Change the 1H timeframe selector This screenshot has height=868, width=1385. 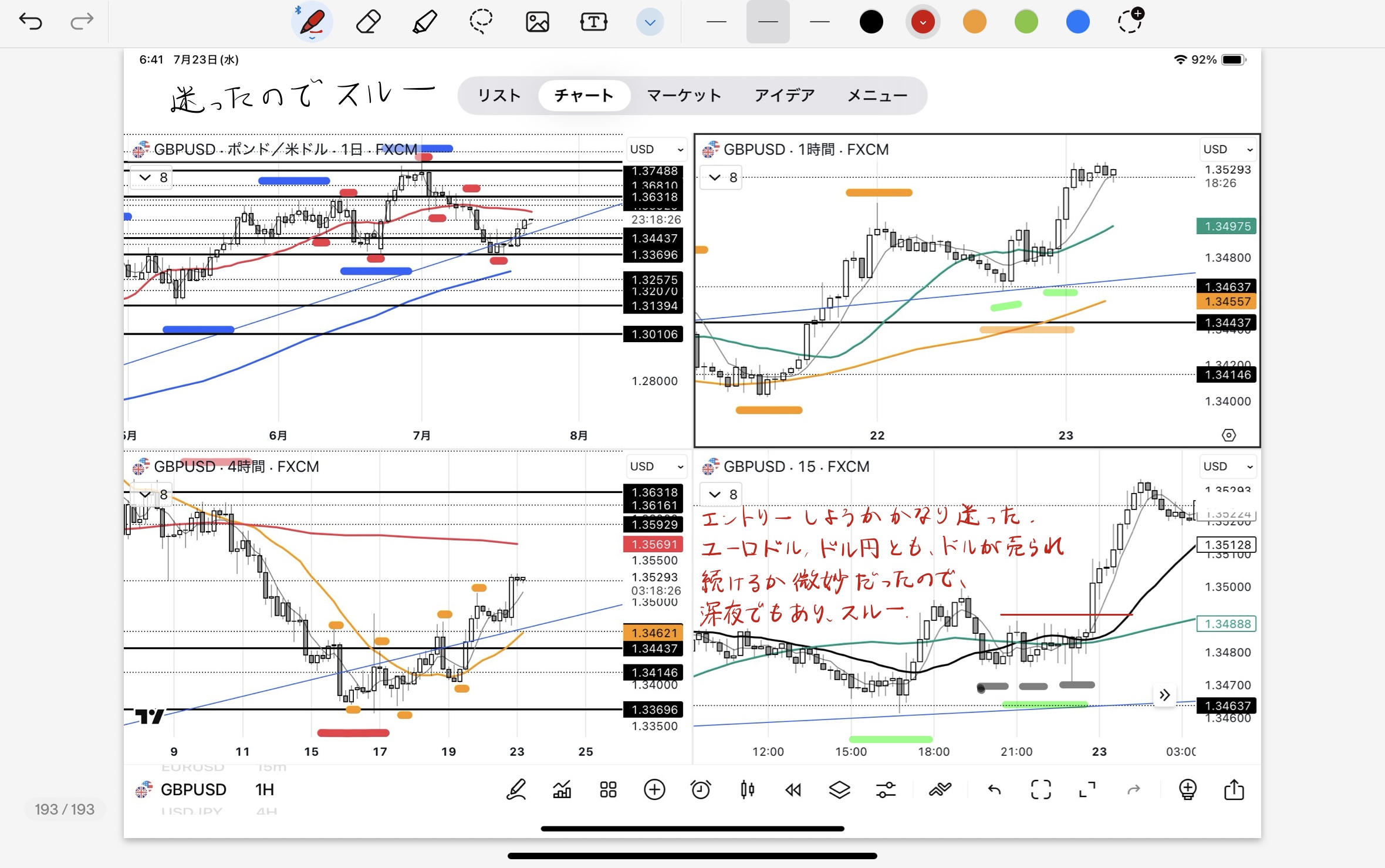(x=265, y=789)
